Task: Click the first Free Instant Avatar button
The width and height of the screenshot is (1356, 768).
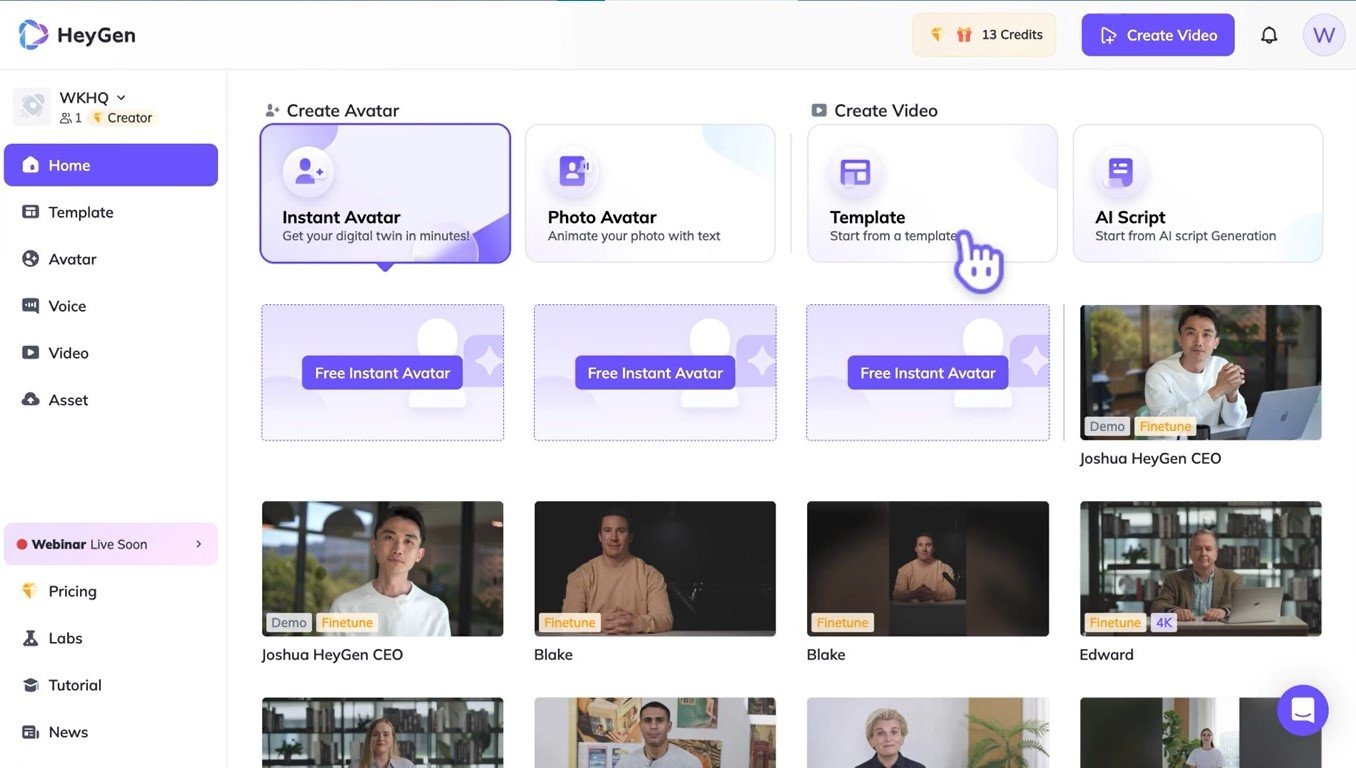Action: 382,373
